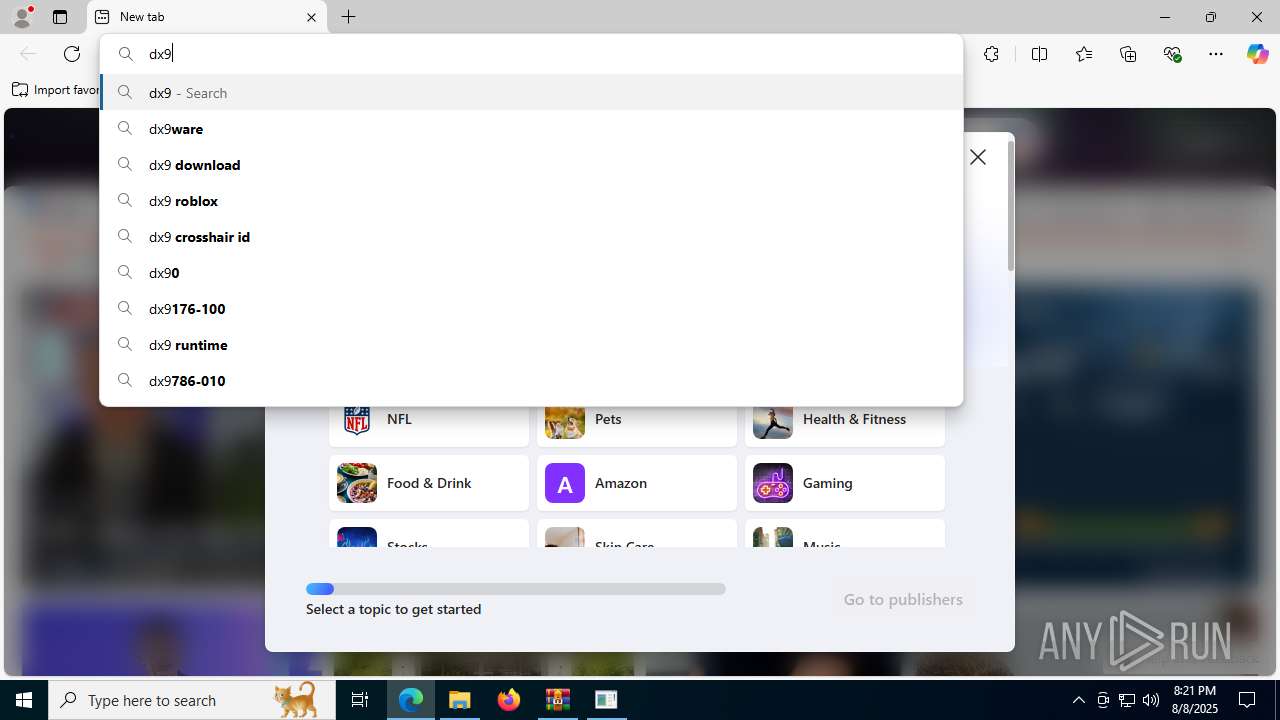Open the notification center icon

tap(1248, 700)
